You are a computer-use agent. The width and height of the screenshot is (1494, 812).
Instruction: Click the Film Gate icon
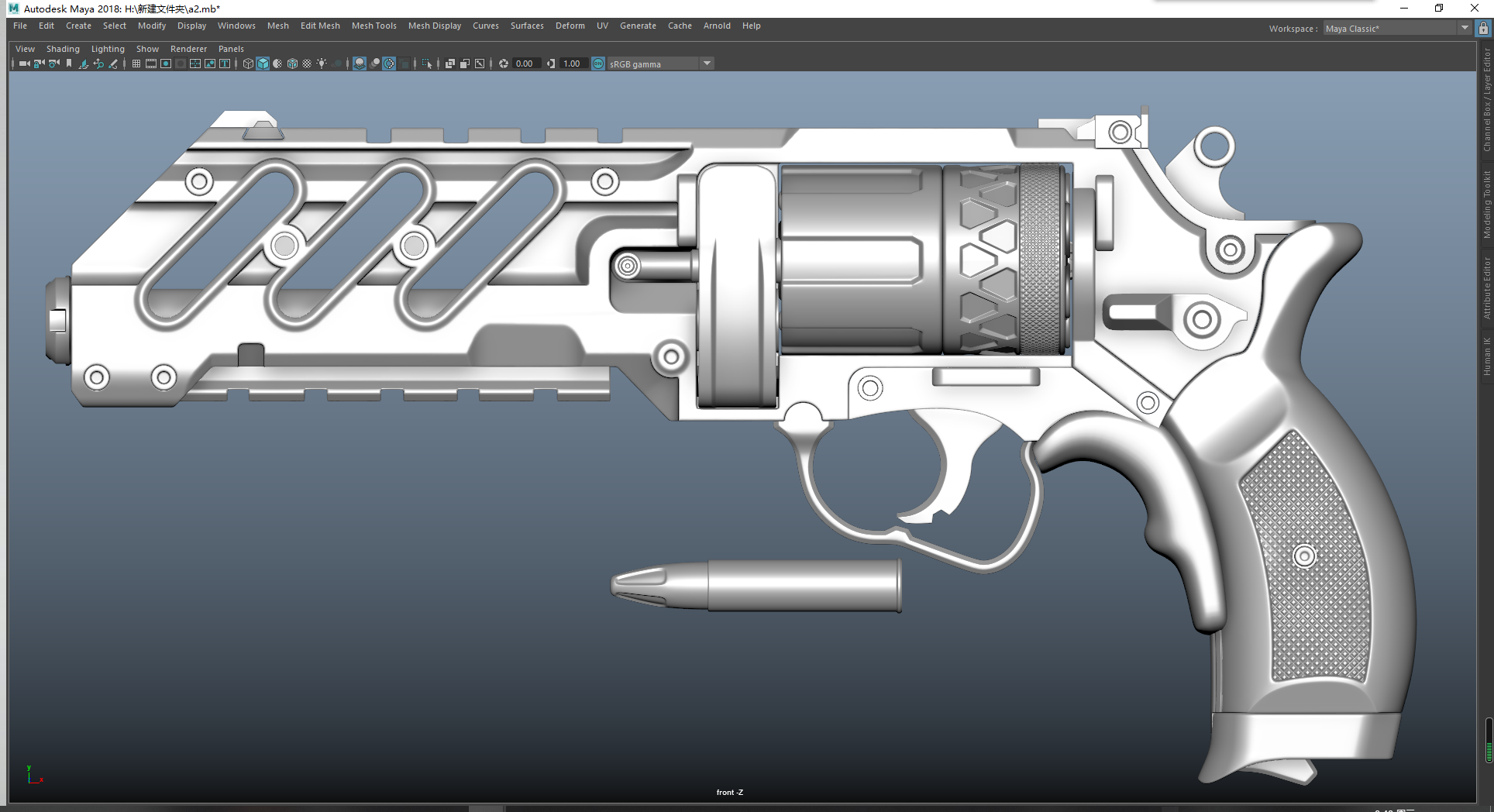pos(151,64)
